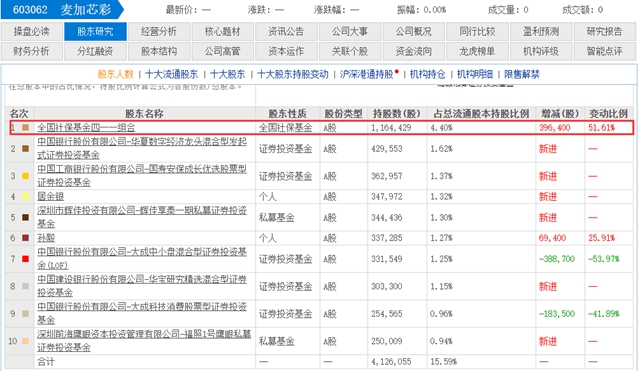Open 大成科技消费股票型 fund link
Image resolution: width=640 pixels, height=371 pixels.
142,313
